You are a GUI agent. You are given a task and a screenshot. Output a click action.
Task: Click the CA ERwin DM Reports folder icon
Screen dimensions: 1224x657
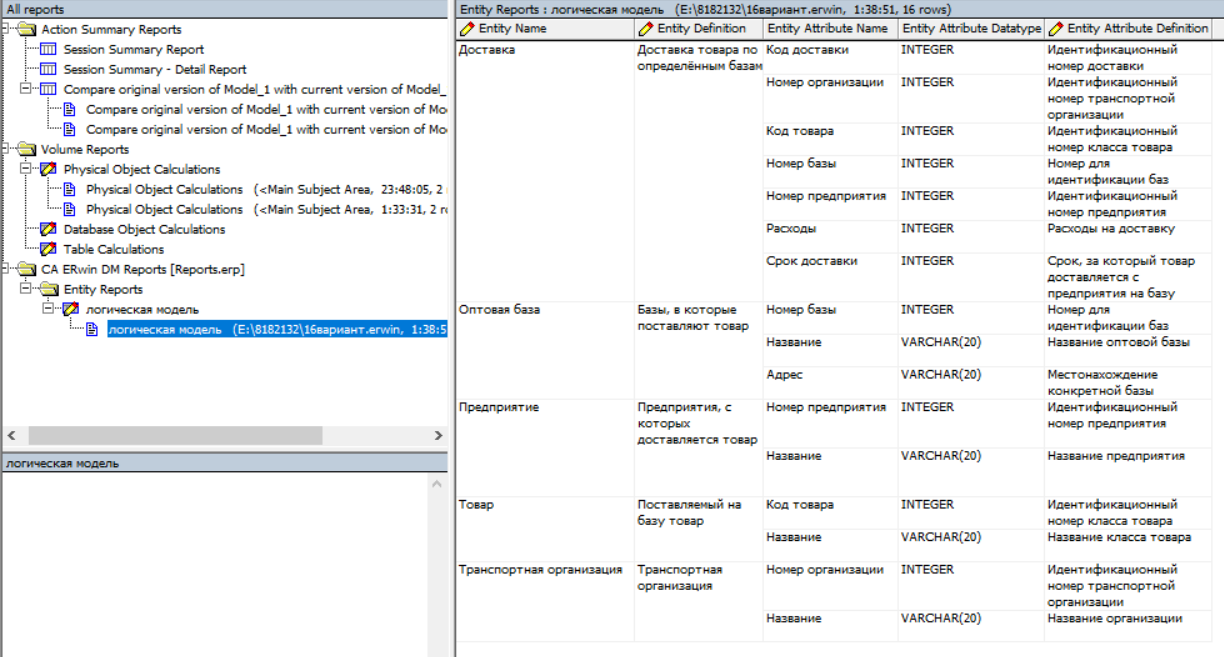point(26,269)
